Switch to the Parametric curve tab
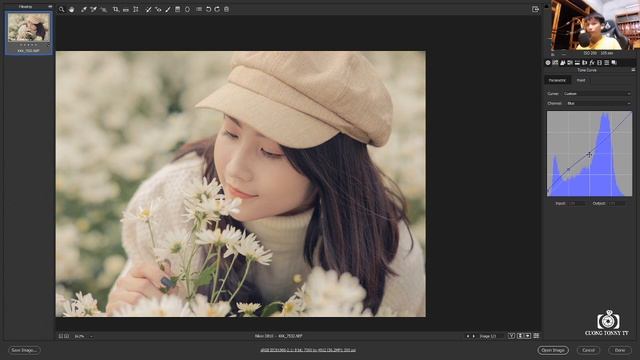Screen dimensions: 640x360 [557, 80]
